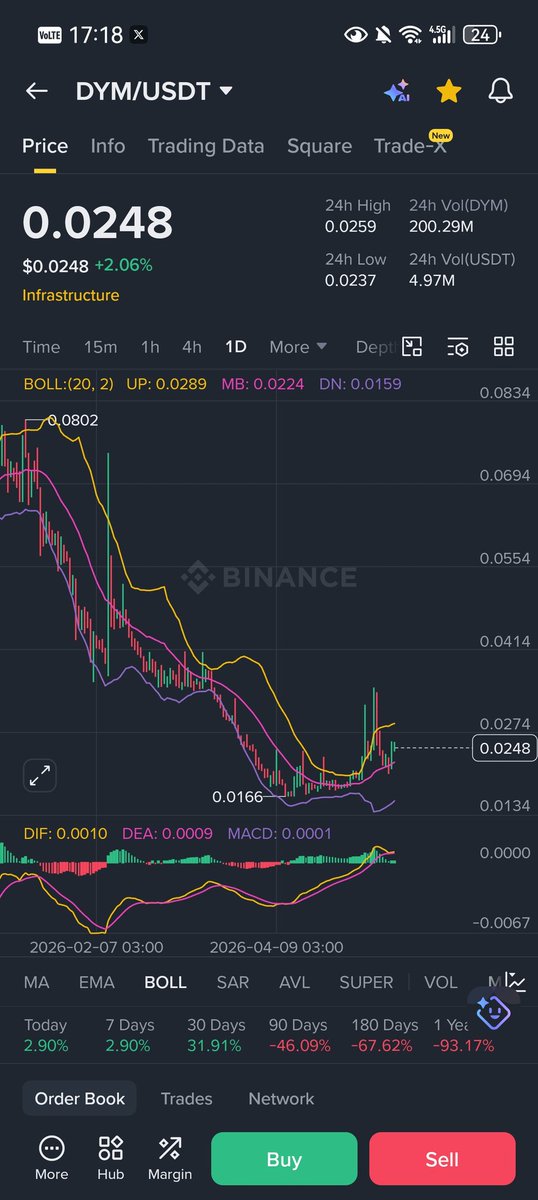Click the 7 Days 2.90% performance
Viewport: 538px width, 1200px height.
[128, 1035]
